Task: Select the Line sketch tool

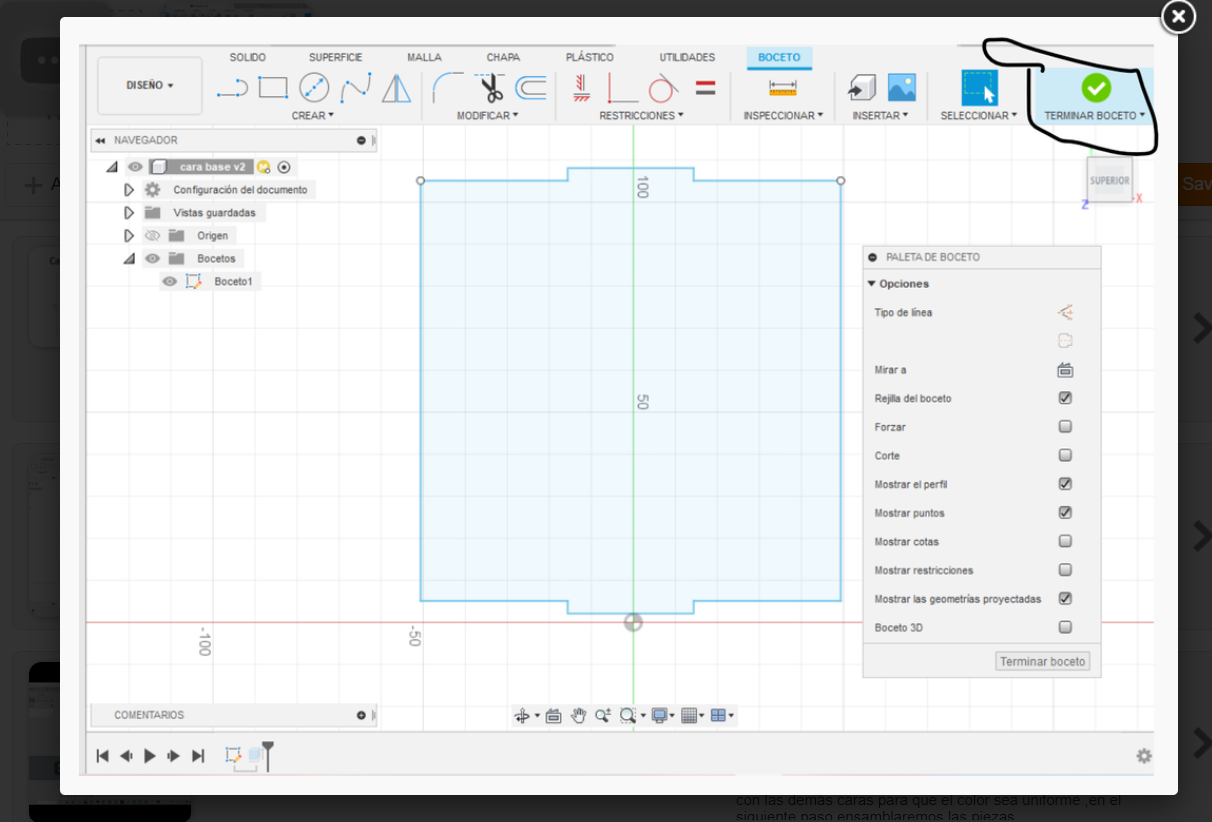Action: click(232, 88)
